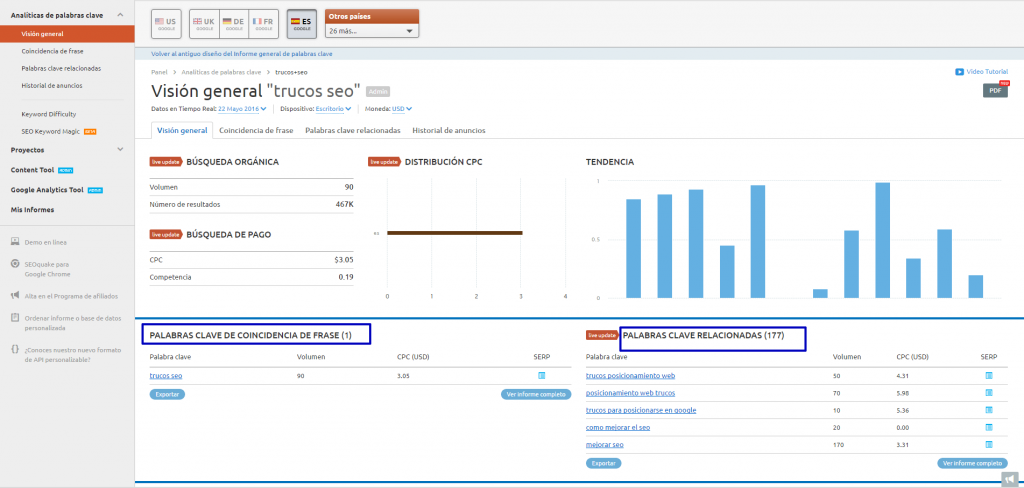Click the API braces icon

(x=14, y=350)
